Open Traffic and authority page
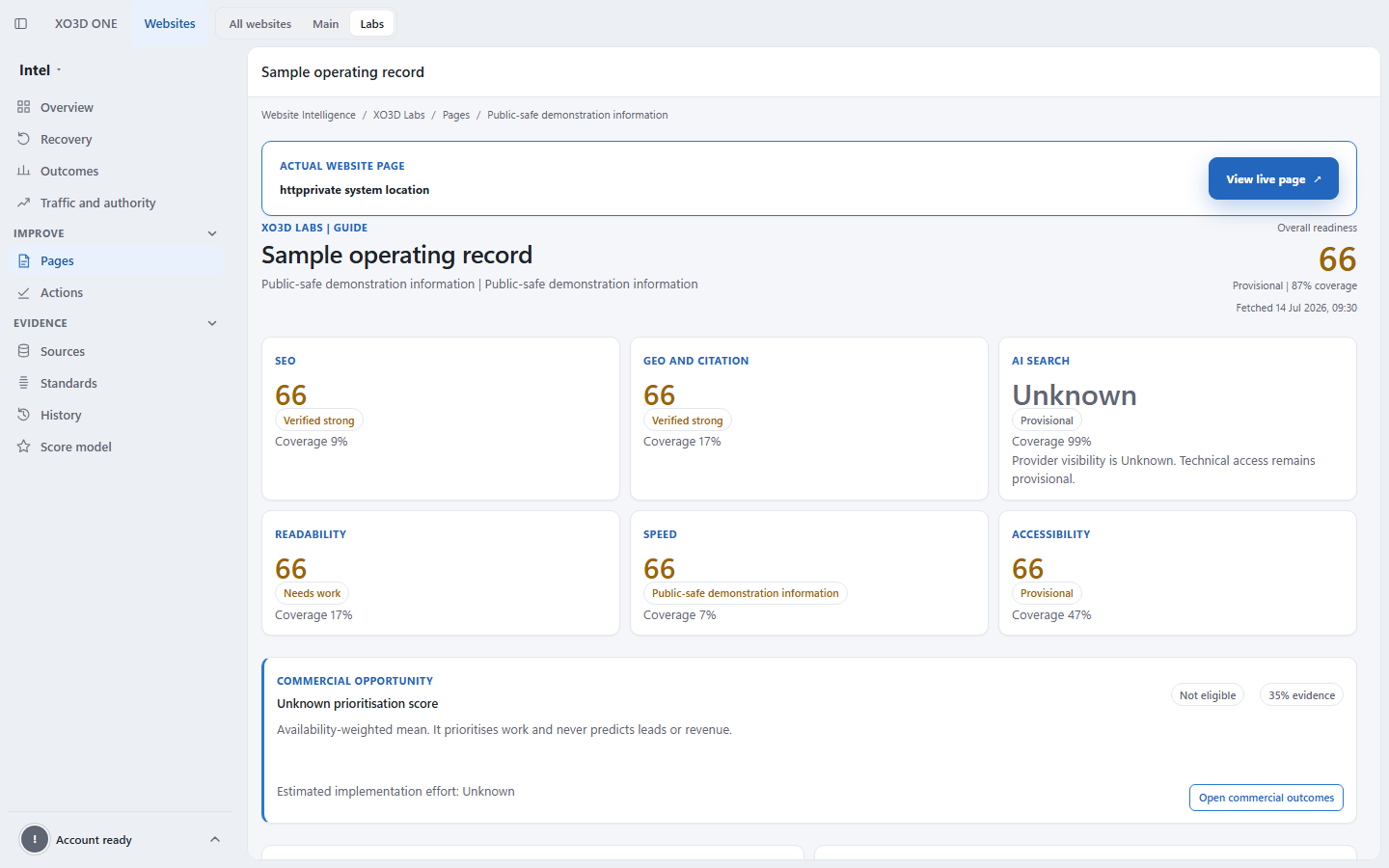Image resolution: width=1389 pixels, height=868 pixels. coord(116,203)
